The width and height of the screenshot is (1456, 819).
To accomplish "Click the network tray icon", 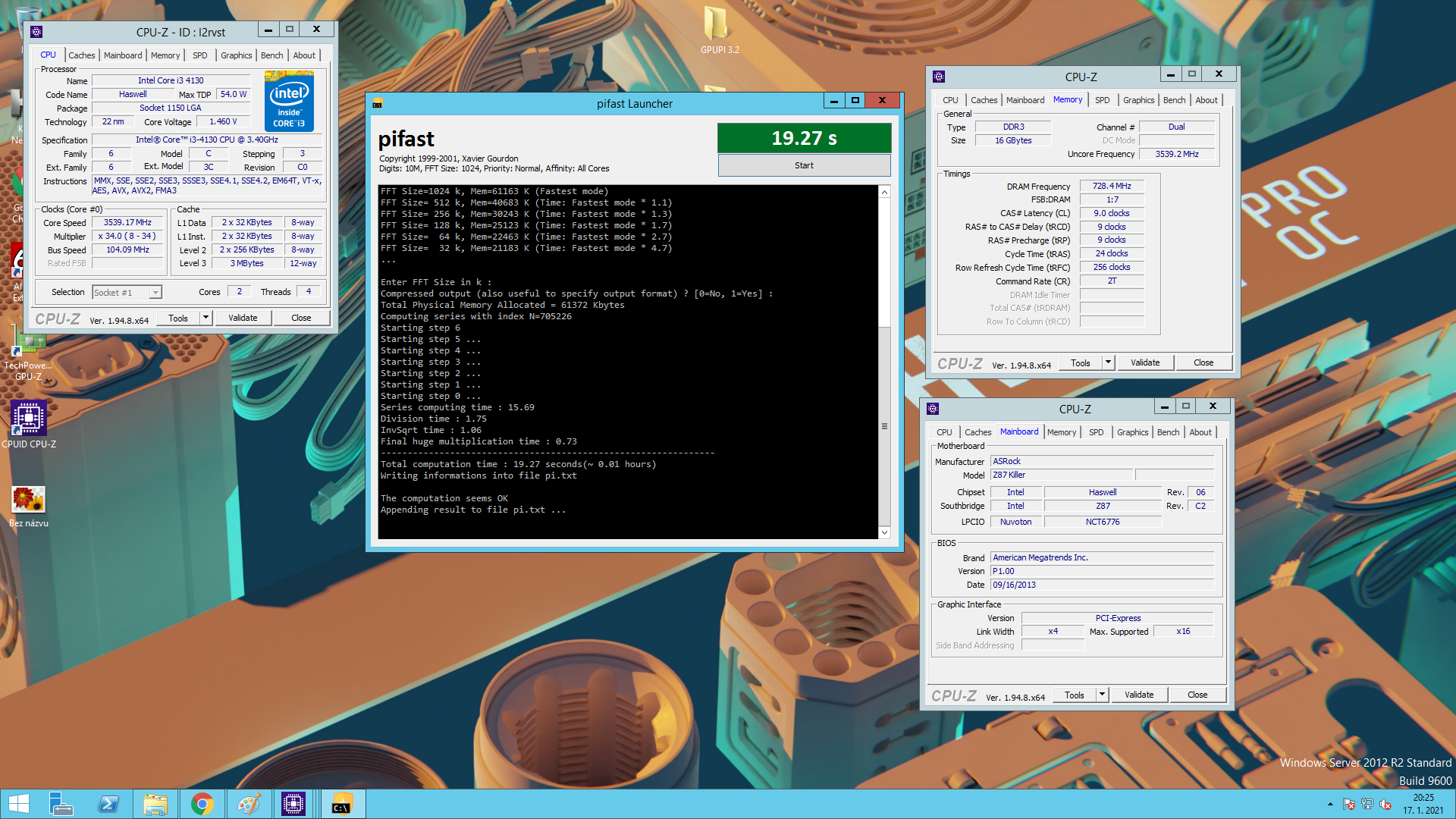I will coord(1367,804).
